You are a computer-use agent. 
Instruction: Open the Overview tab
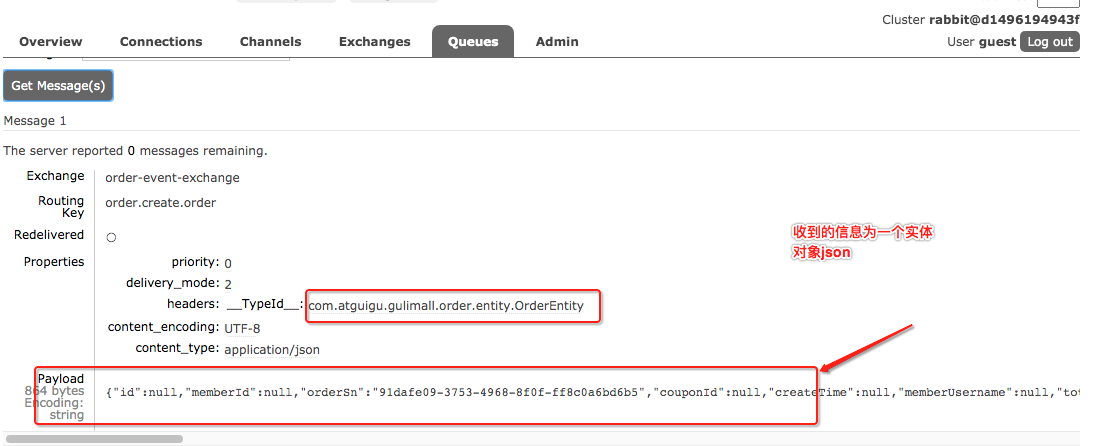[x=51, y=42]
